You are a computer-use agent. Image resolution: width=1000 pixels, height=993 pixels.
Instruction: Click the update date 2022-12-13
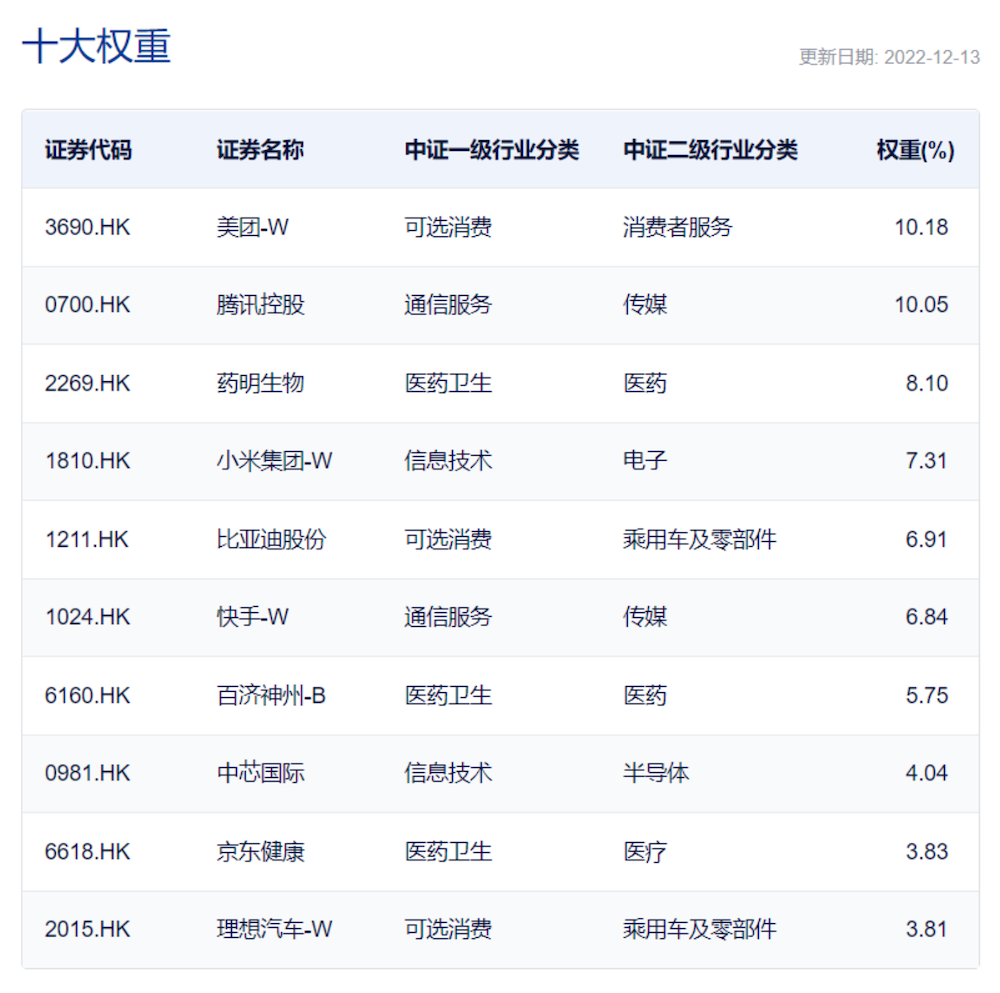pyautogui.click(x=932, y=57)
